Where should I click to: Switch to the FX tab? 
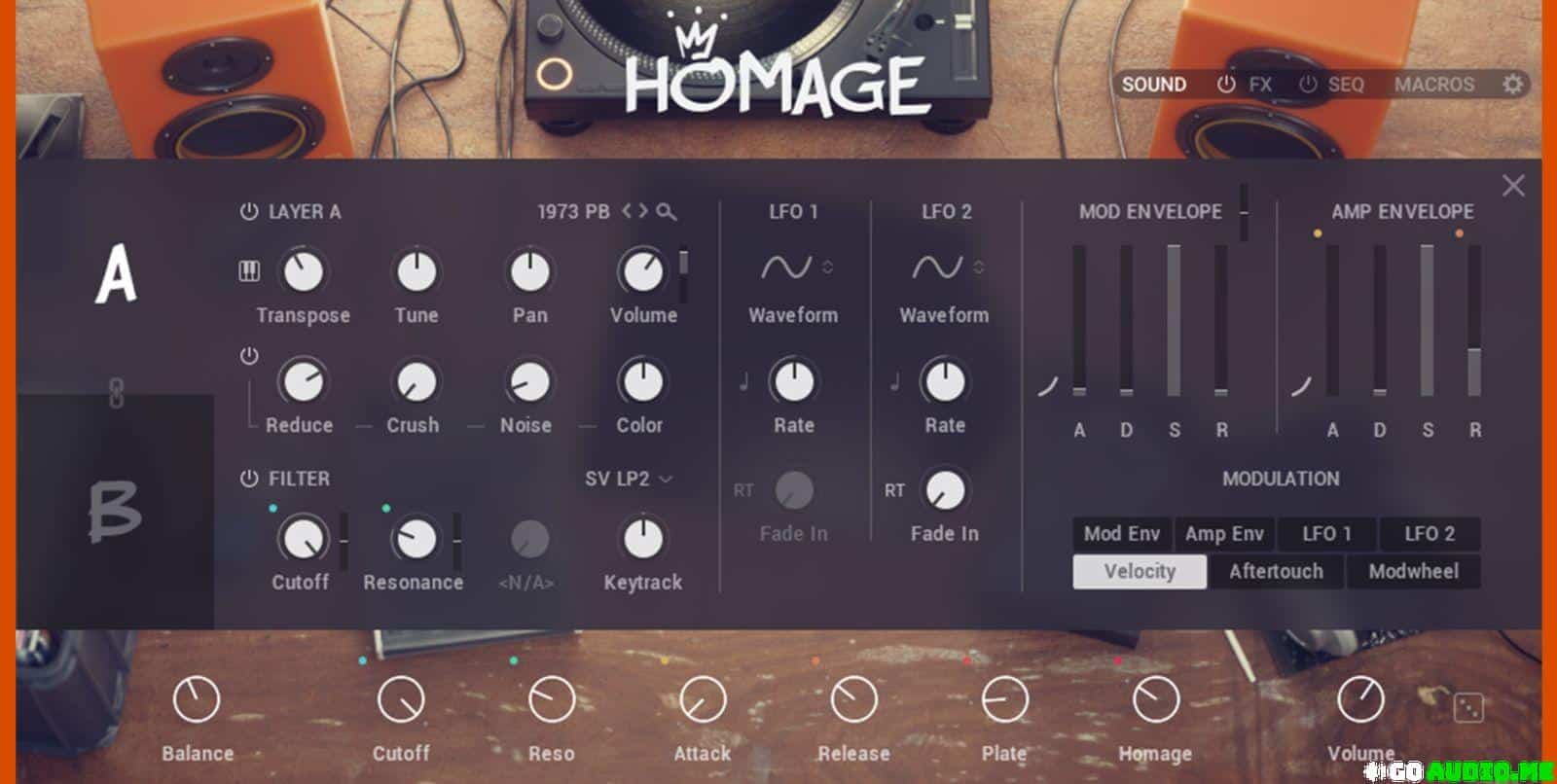[1260, 85]
